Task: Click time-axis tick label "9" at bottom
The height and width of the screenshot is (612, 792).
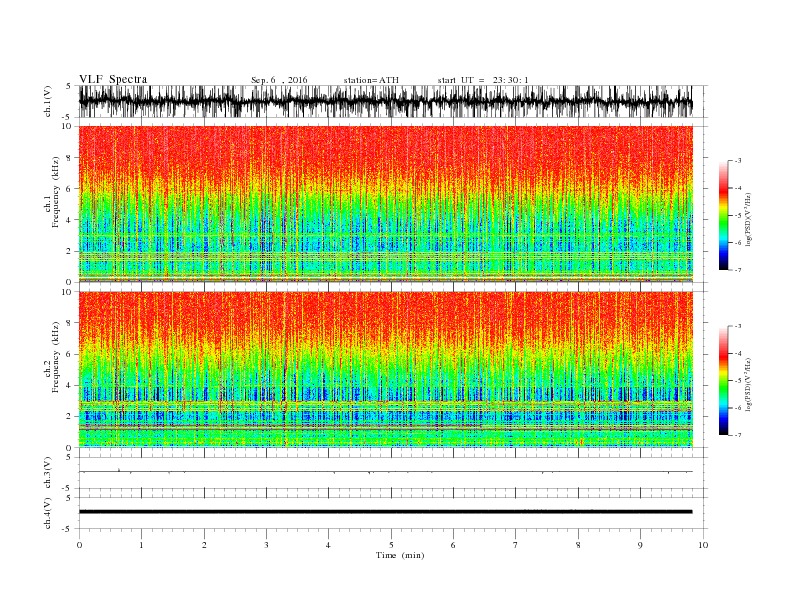Action: 640,545
